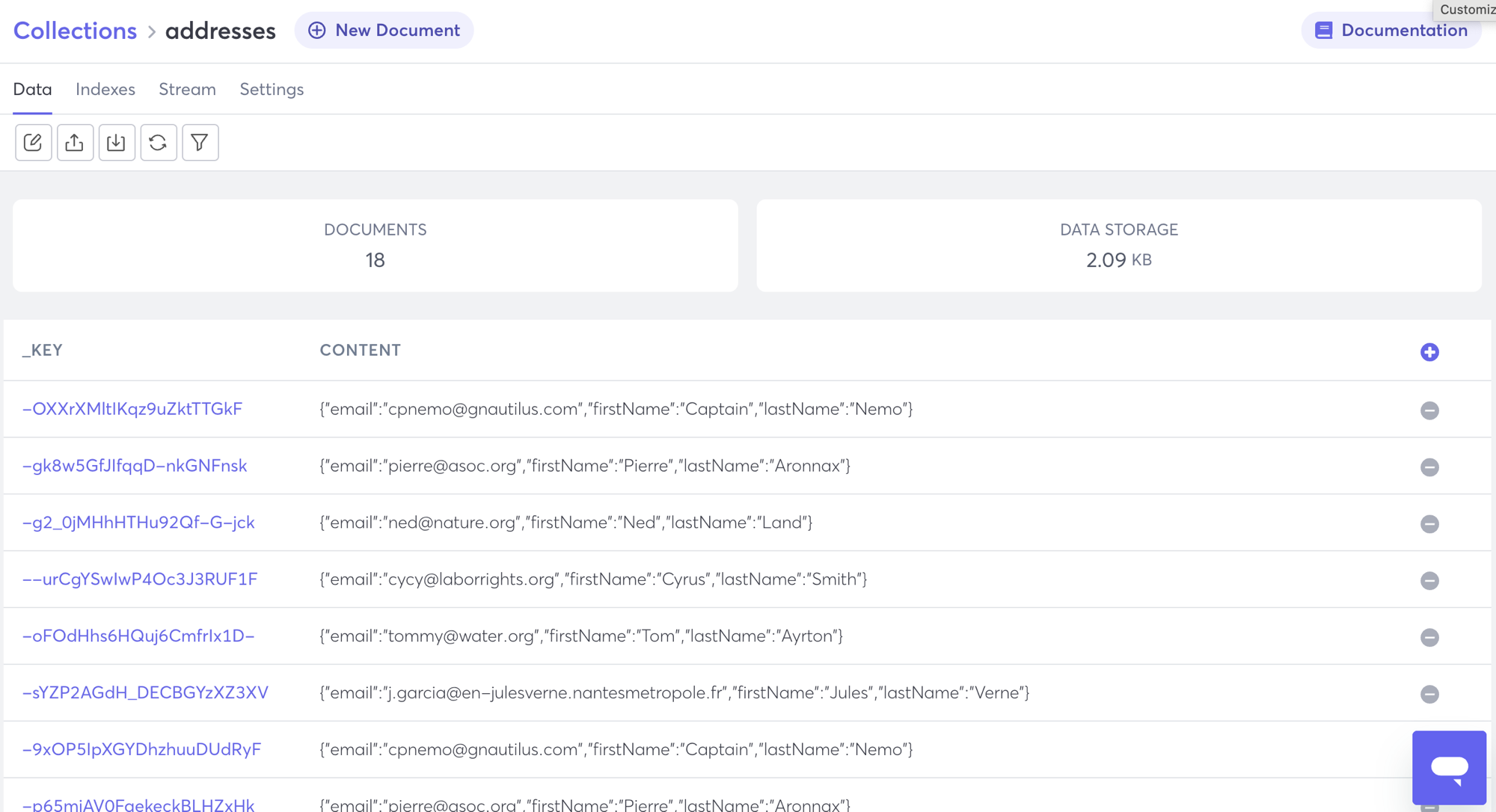Viewport: 1496px width, 812px height.
Task: Switch to the Settings tab
Action: click(272, 89)
